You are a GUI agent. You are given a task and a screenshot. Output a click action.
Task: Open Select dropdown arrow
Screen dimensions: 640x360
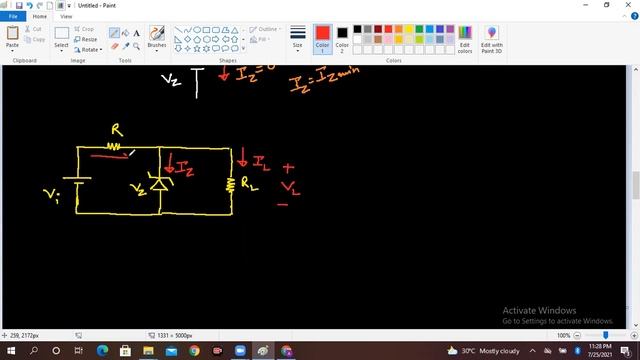coord(61,51)
